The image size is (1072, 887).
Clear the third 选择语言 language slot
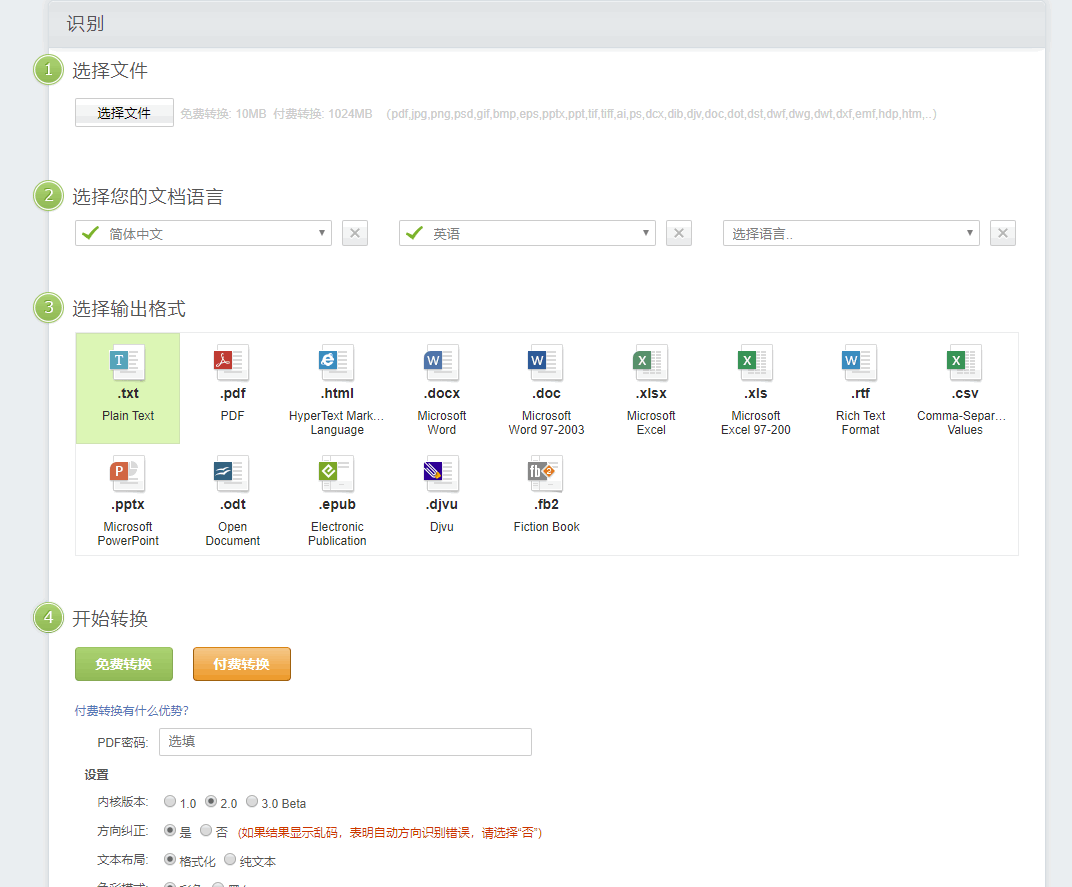(x=1003, y=233)
